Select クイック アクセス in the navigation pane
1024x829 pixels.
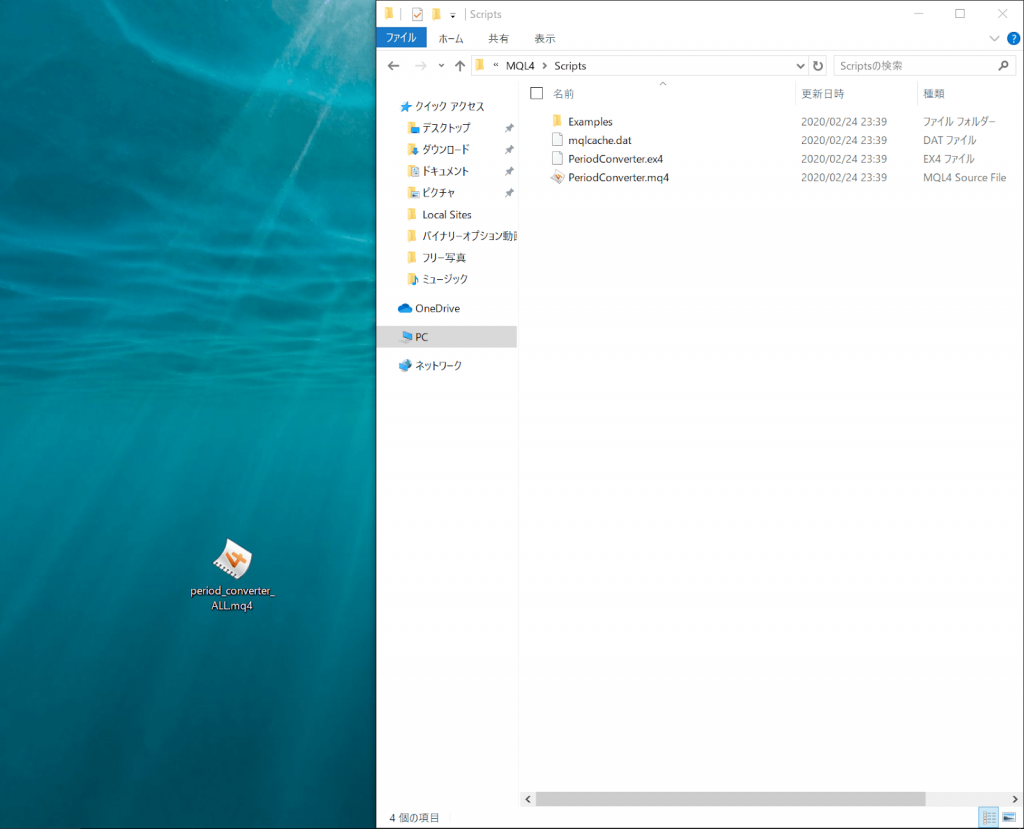click(x=449, y=106)
